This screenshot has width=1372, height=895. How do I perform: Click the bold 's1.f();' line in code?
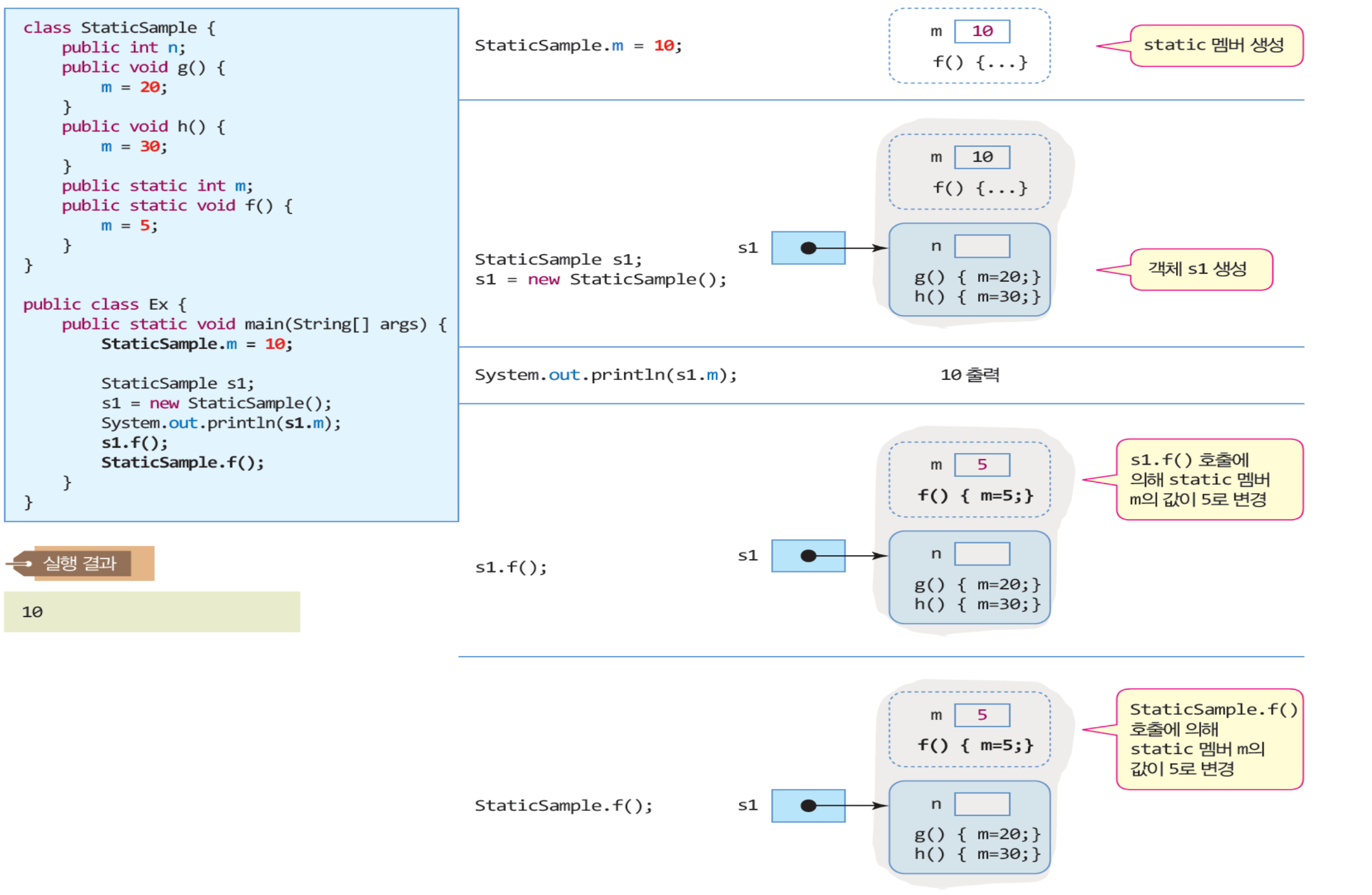tap(134, 443)
